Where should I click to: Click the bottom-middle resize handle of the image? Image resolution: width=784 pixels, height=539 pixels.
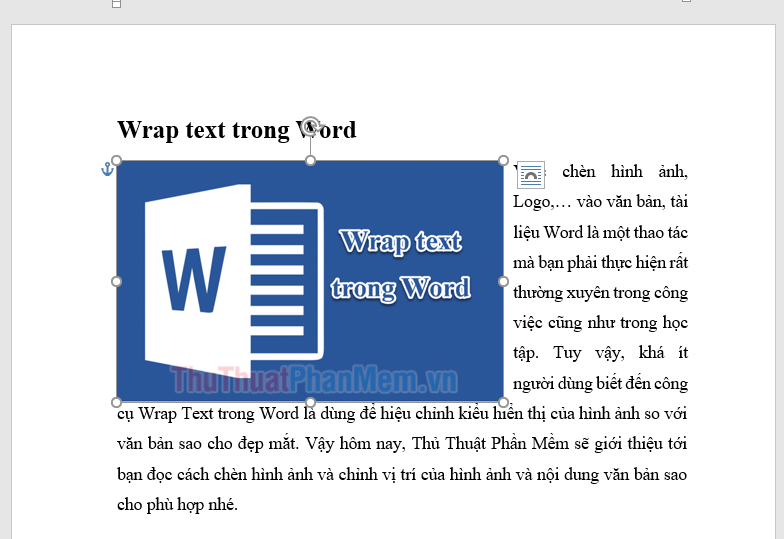point(310,402)
